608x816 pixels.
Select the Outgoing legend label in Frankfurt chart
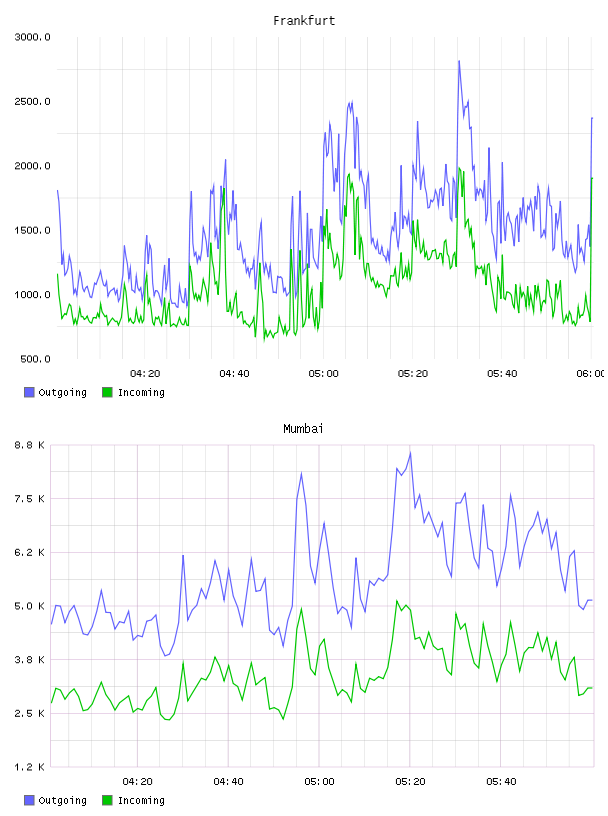click(62, 393)
